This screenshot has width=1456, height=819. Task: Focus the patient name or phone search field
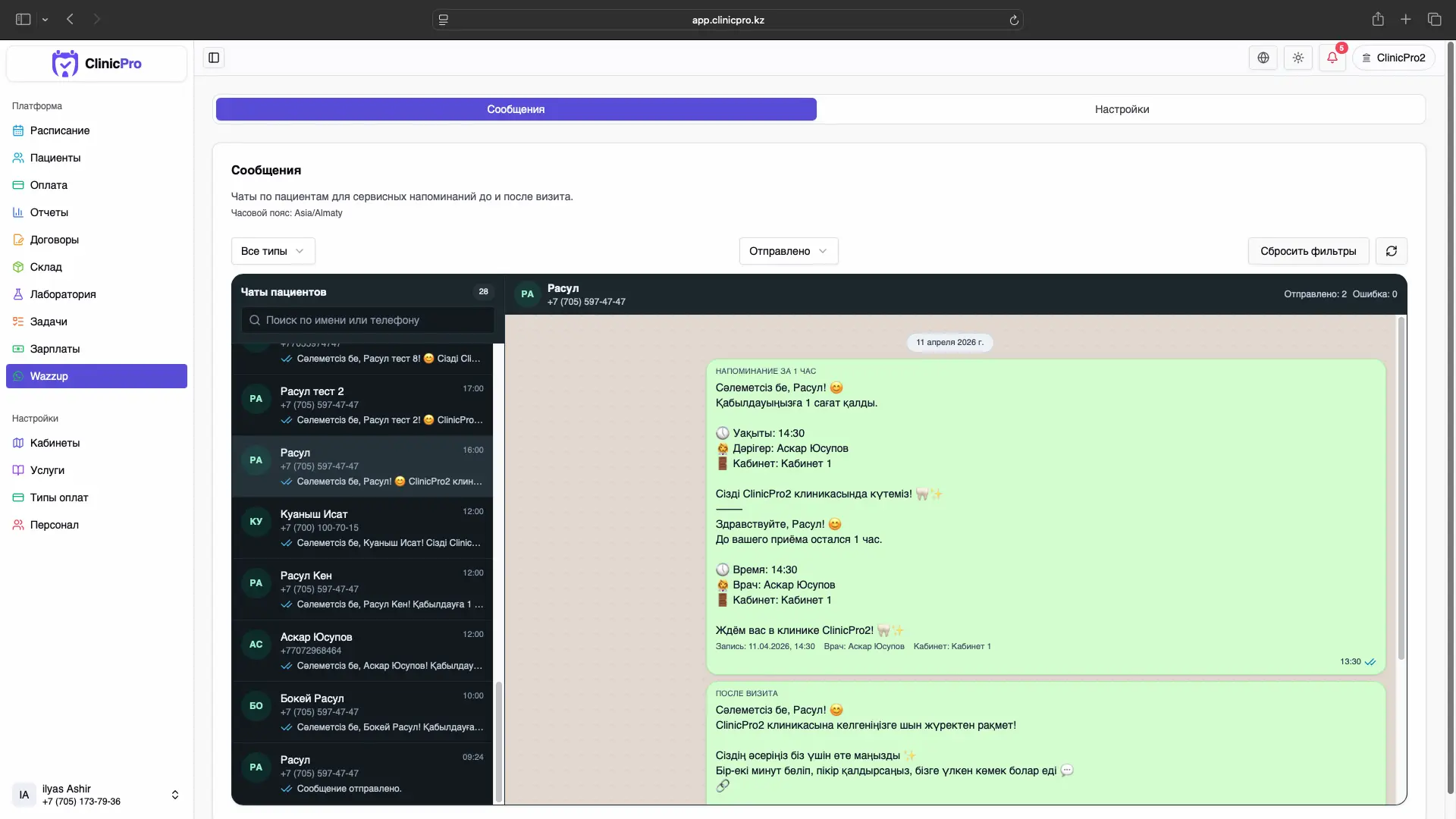[368, 320]
